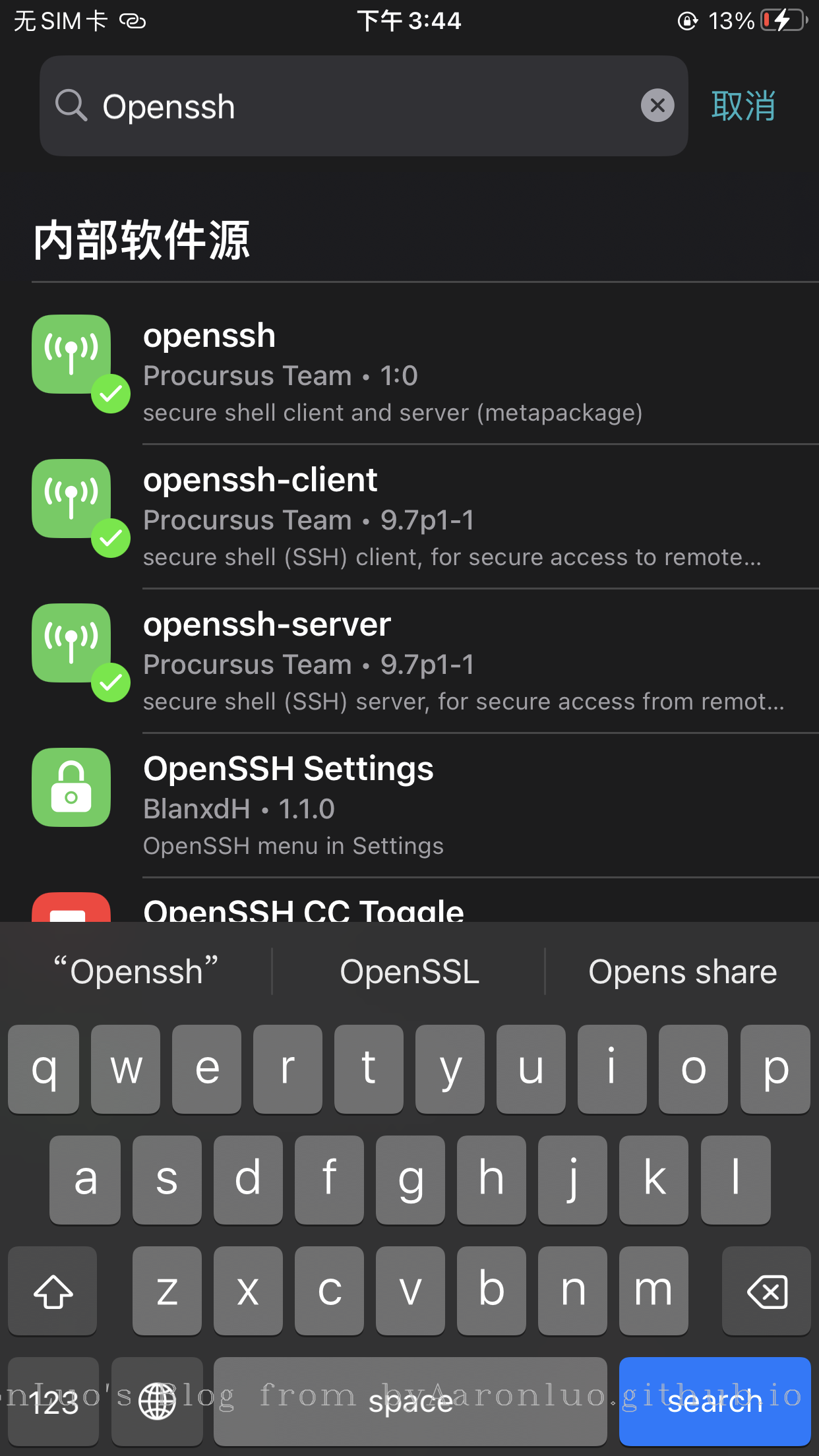Tap the magnifying glass search icon
This screenshot has width=819, height=1456.
(71, 106)
